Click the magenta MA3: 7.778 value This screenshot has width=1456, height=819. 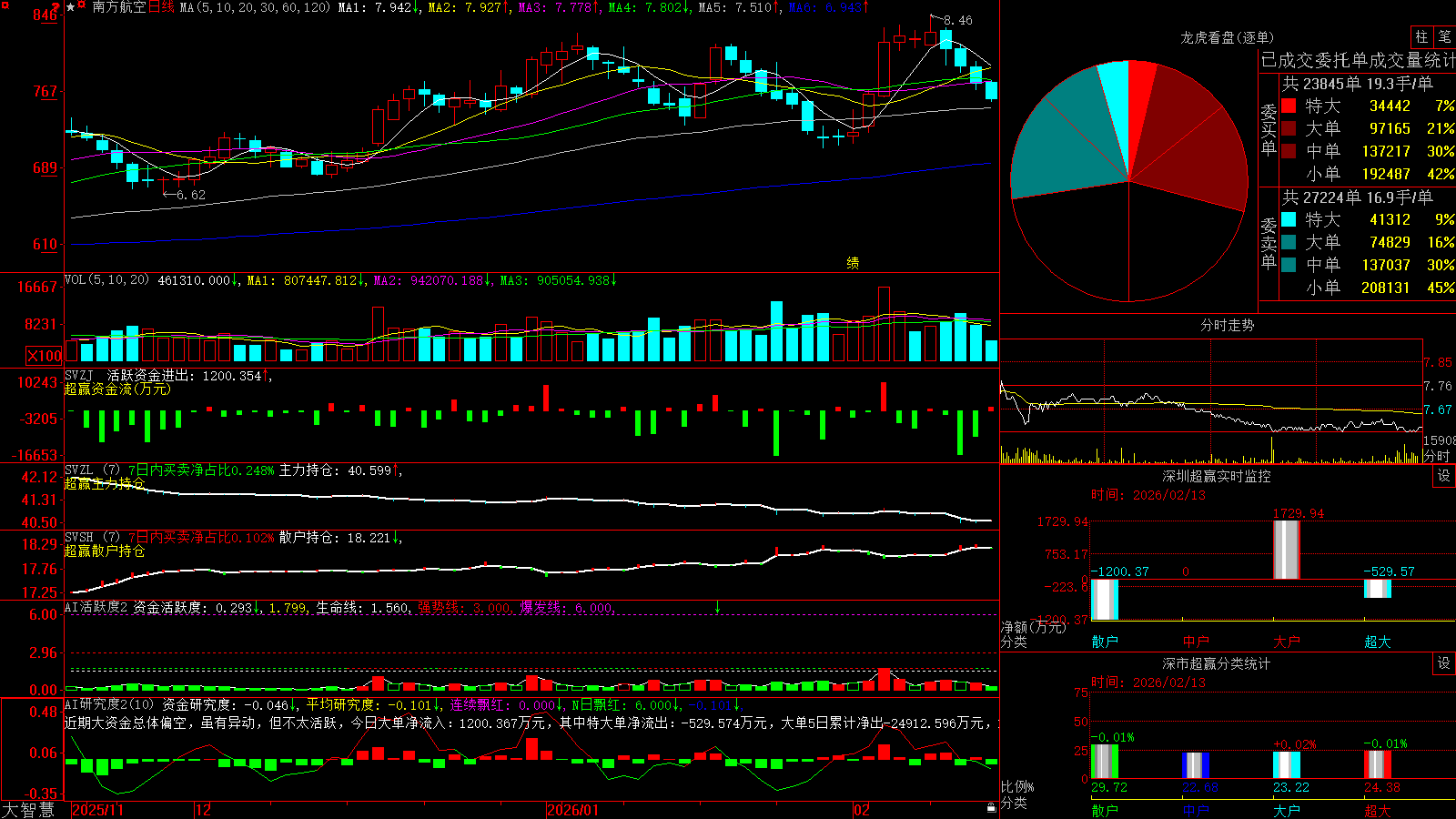(555, 7)
